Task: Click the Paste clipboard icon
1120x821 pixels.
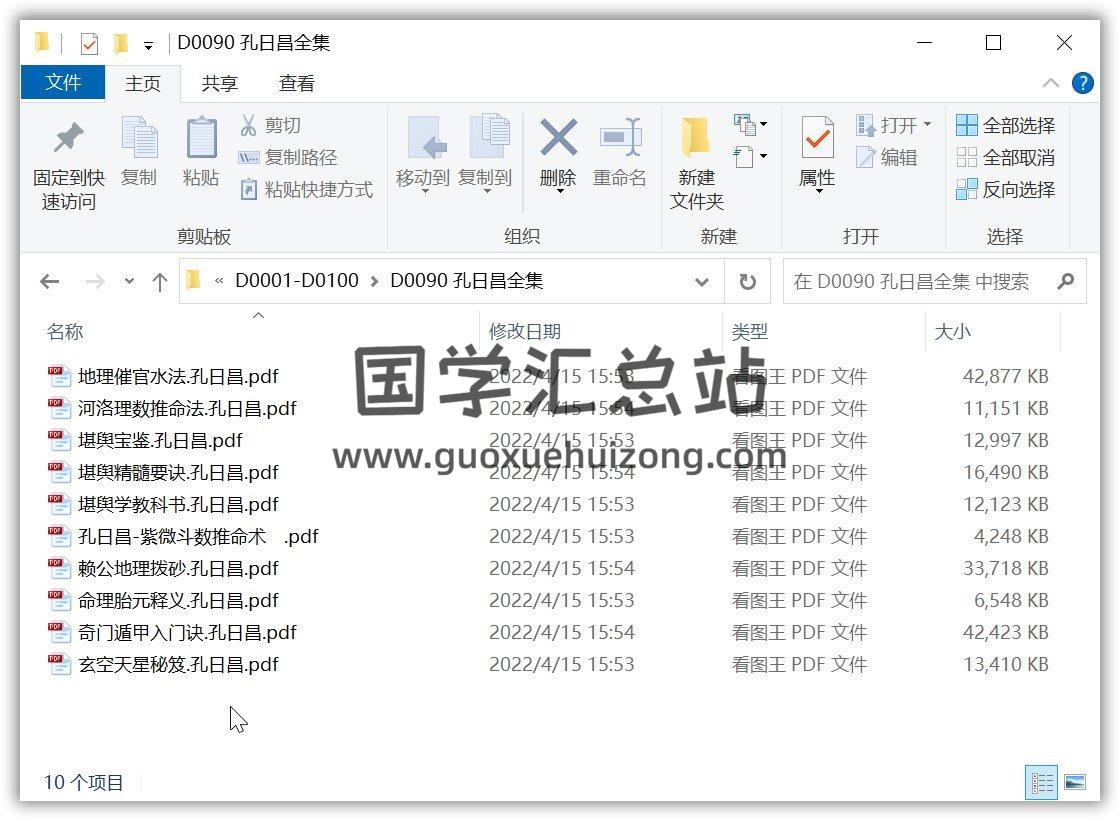Action: (201, 139)
